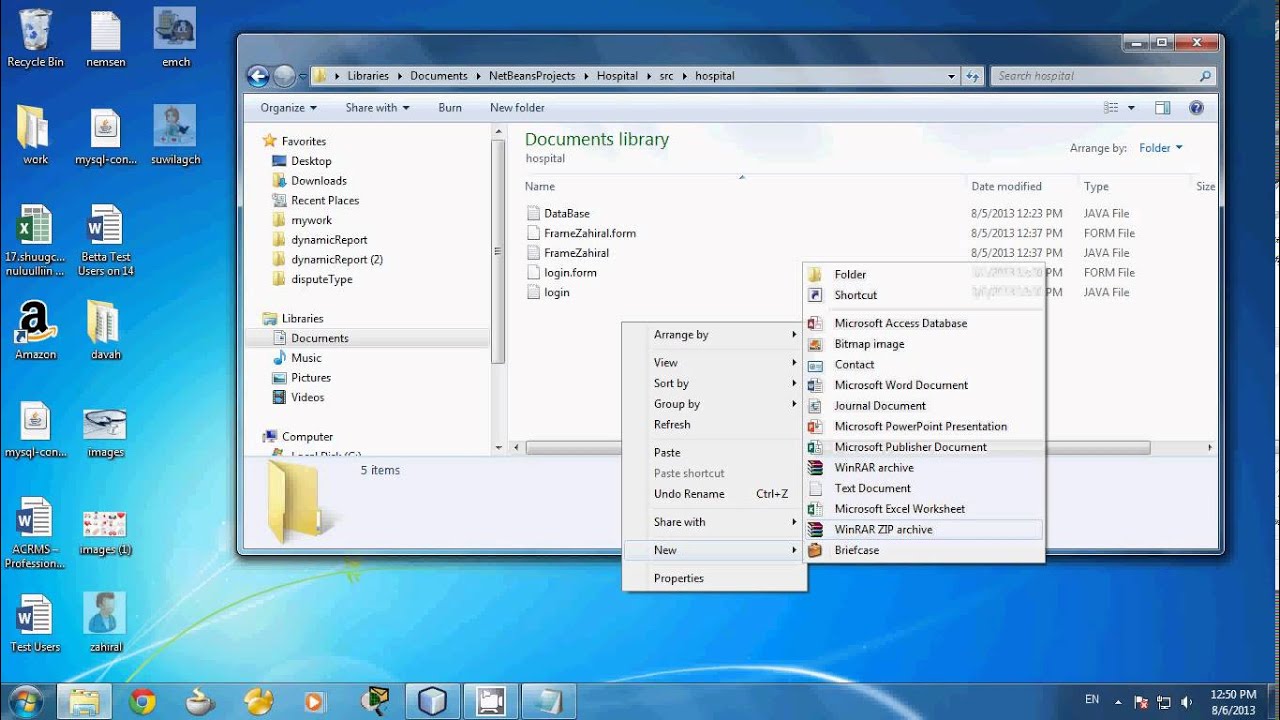Click the NetBeans cube taskbar icon
Viewport: 1280px width, 720px height.
tap(432, 701)
